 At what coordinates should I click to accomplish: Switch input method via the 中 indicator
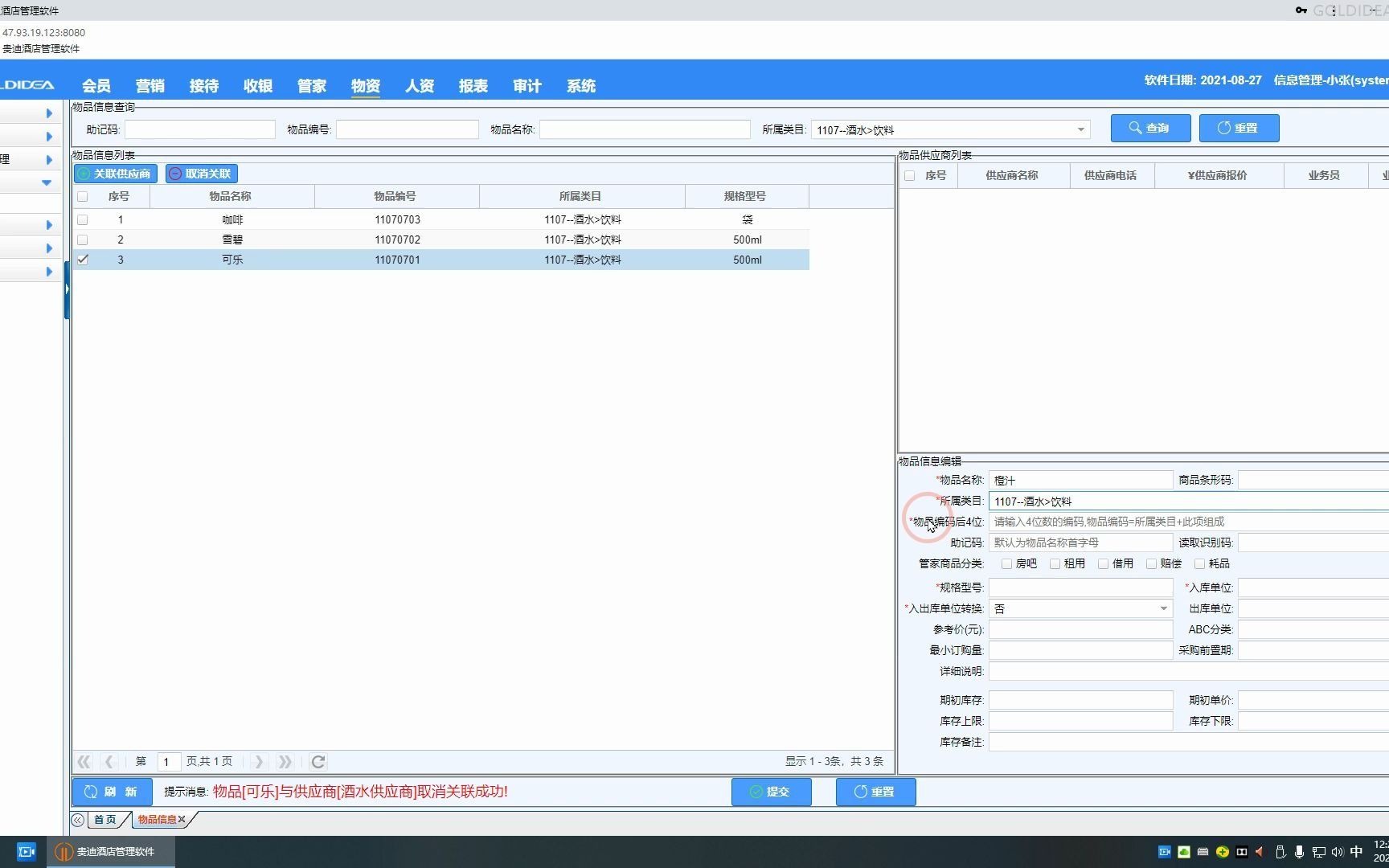coord(1357,852)
